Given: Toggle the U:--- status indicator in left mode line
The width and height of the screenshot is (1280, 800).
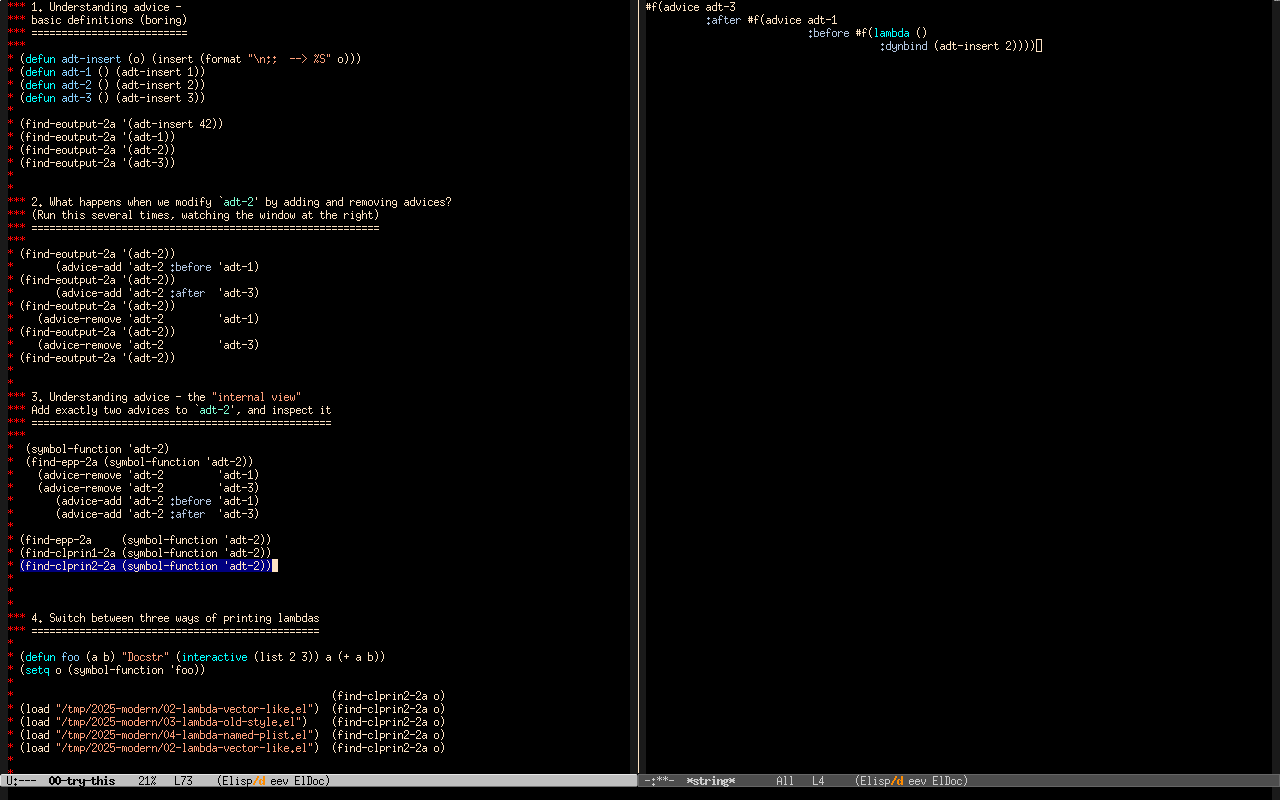Looking at the screenshot, I should [21, 781].
